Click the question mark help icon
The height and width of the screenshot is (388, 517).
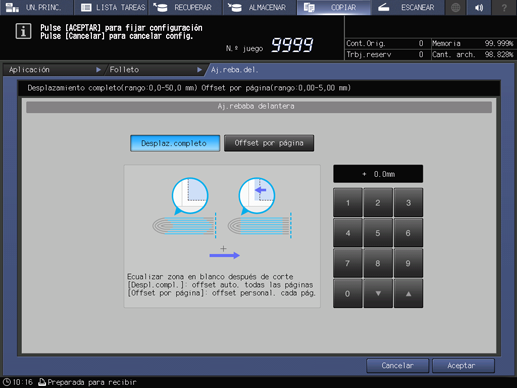click(504, 7)
